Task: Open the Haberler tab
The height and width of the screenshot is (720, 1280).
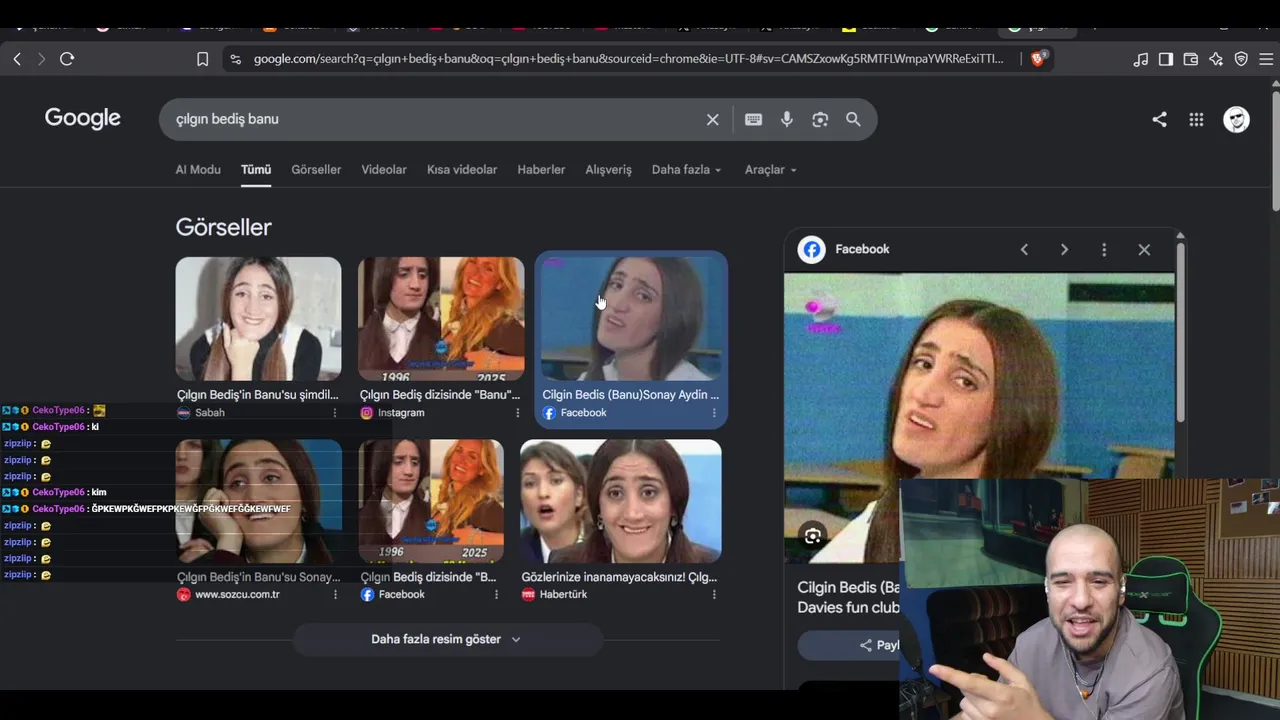Action: pyautogui.click(x=541, y=170)
